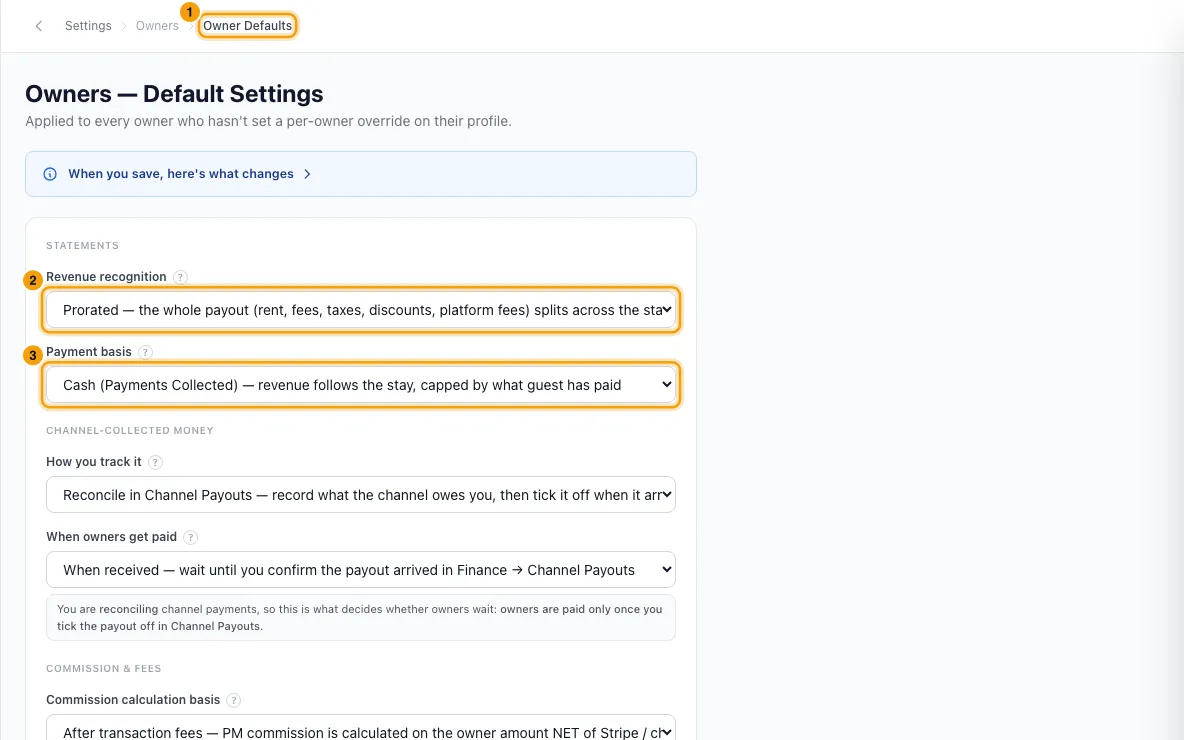Go to Settings breadcrumb
The image size is (1184, 740).
(88, 26)
